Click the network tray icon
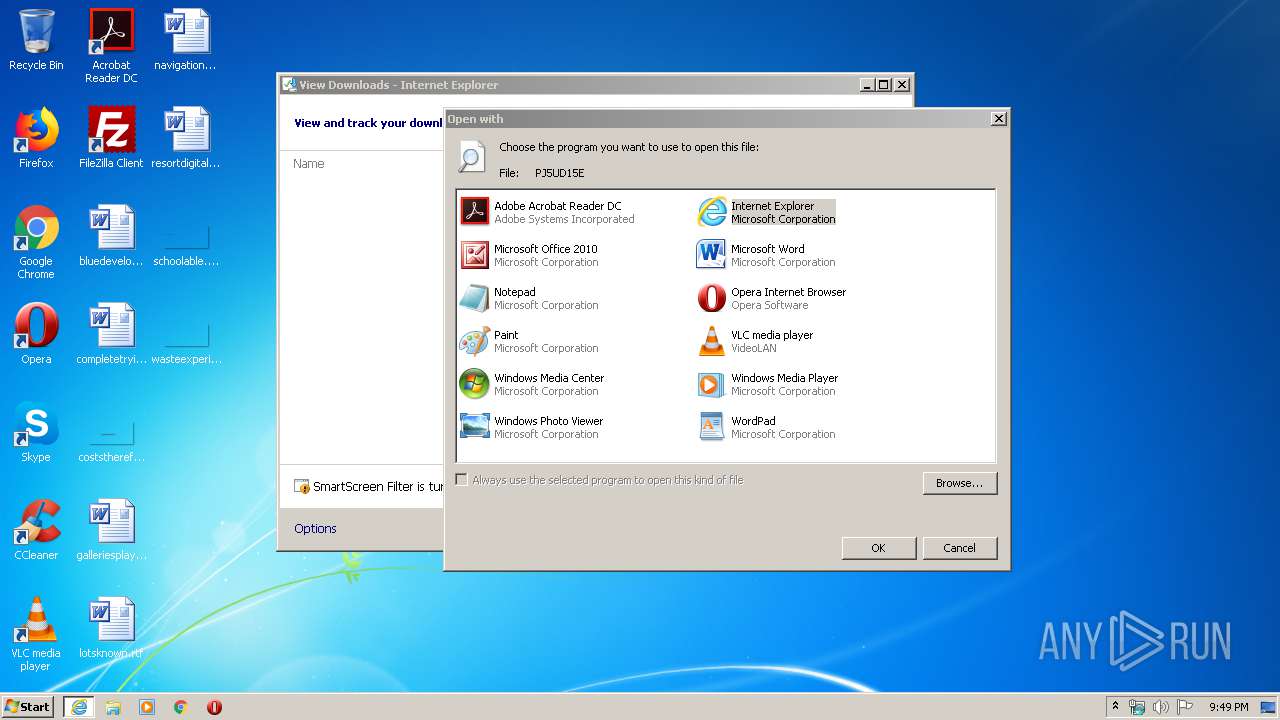 [1137, 707]
